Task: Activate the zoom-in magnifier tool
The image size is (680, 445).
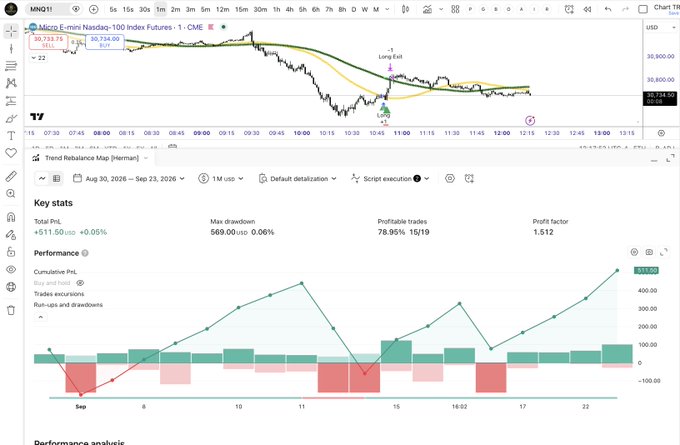Action: click(11, 193)
